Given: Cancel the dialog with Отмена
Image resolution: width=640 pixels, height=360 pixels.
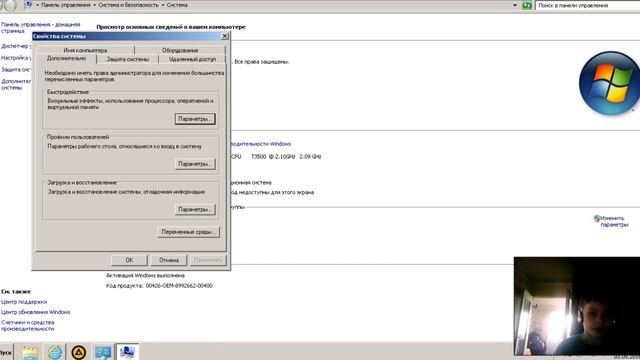Looking at the screenshot, I should tap(169, 260).
